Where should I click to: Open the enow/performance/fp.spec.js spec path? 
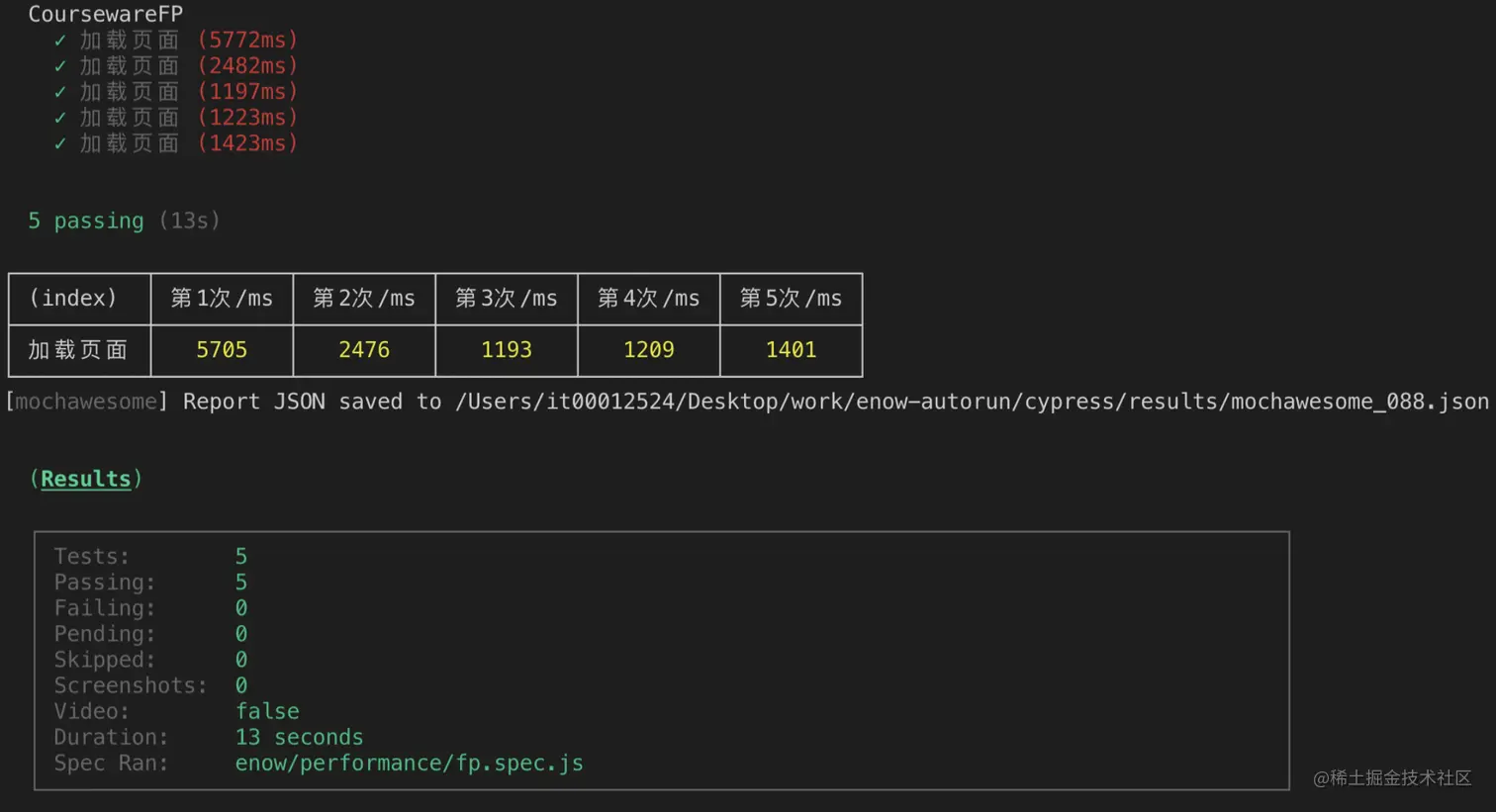(x=410, y=763)
